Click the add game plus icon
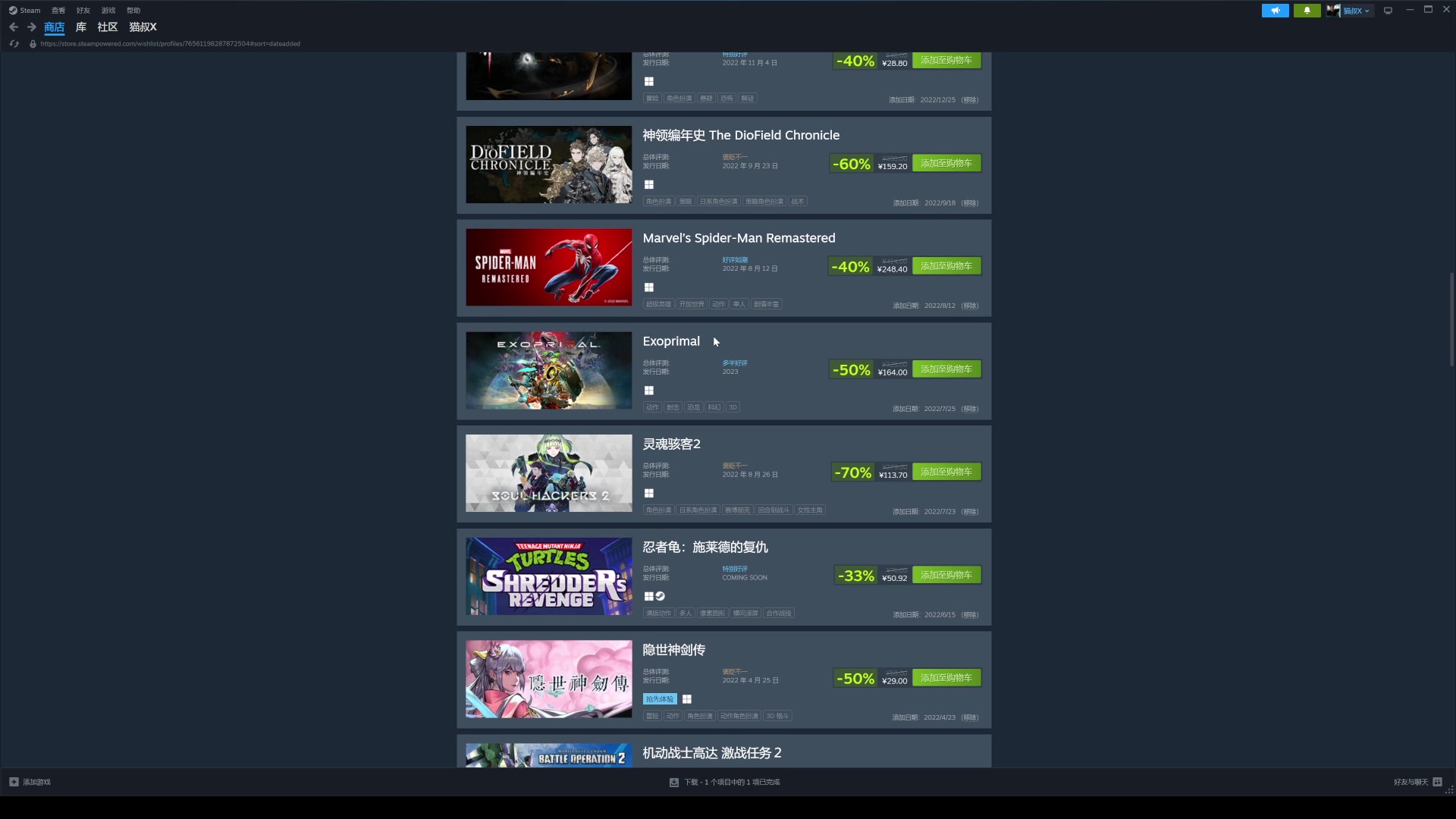Viewport: 1456px width, 819px height. click(14, 782)
